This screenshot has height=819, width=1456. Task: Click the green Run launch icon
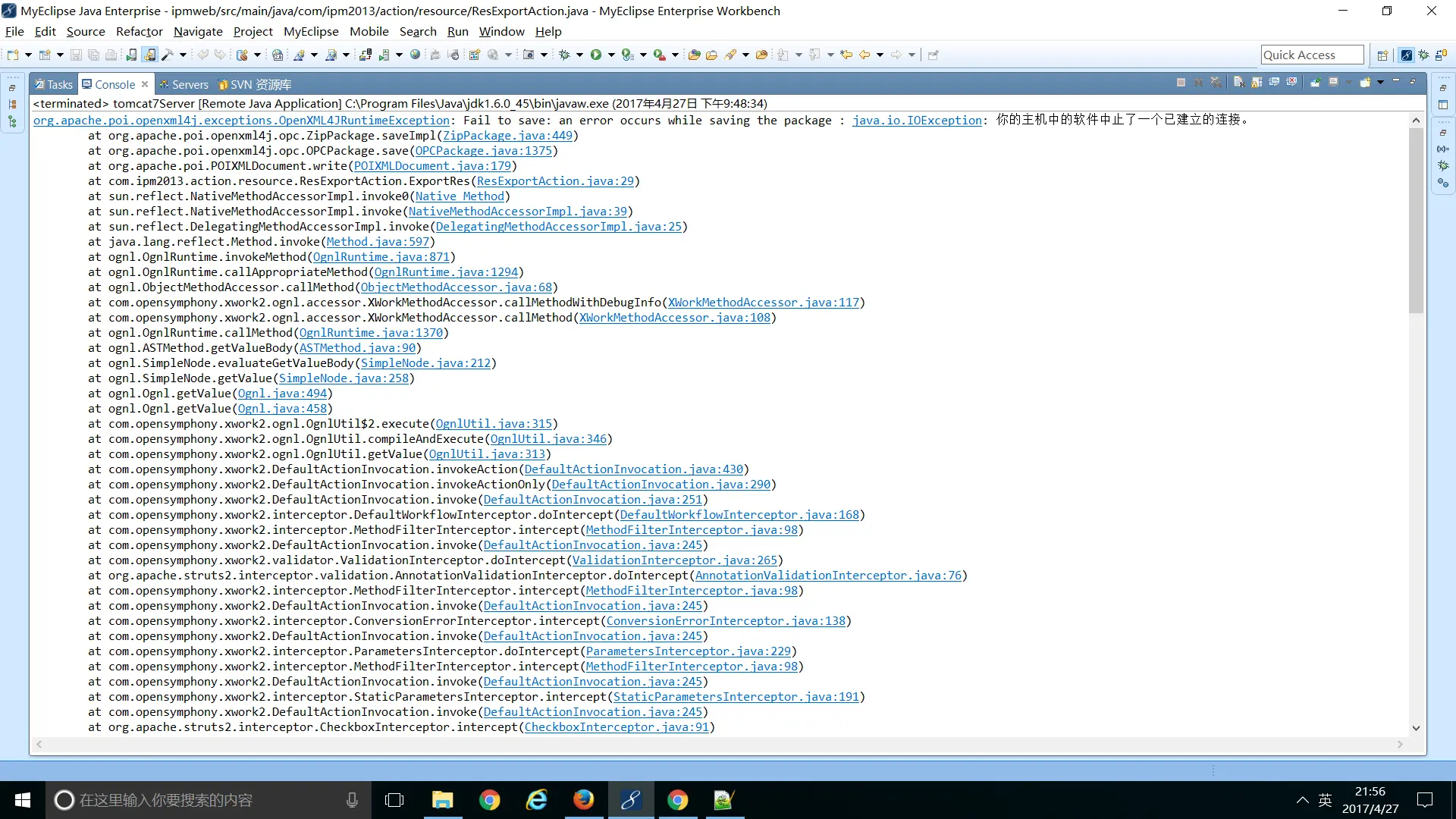tap(596, 55)
